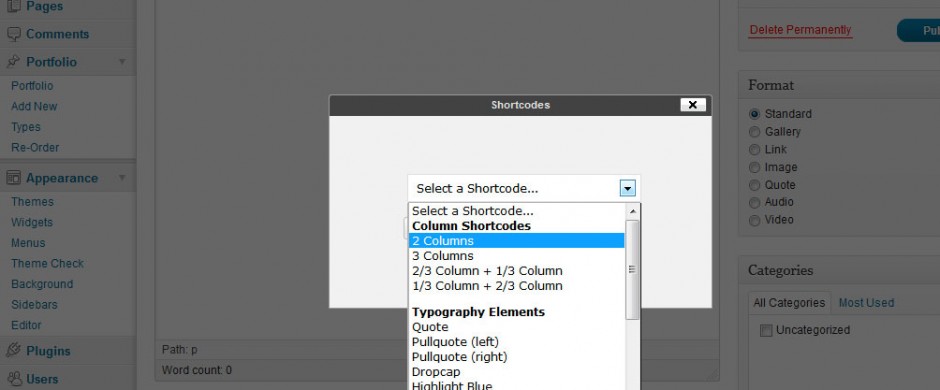The width and height of the screenshot is (940, 390).
Task: Select the Gallery post format
Action: click(x=754, y=132)
